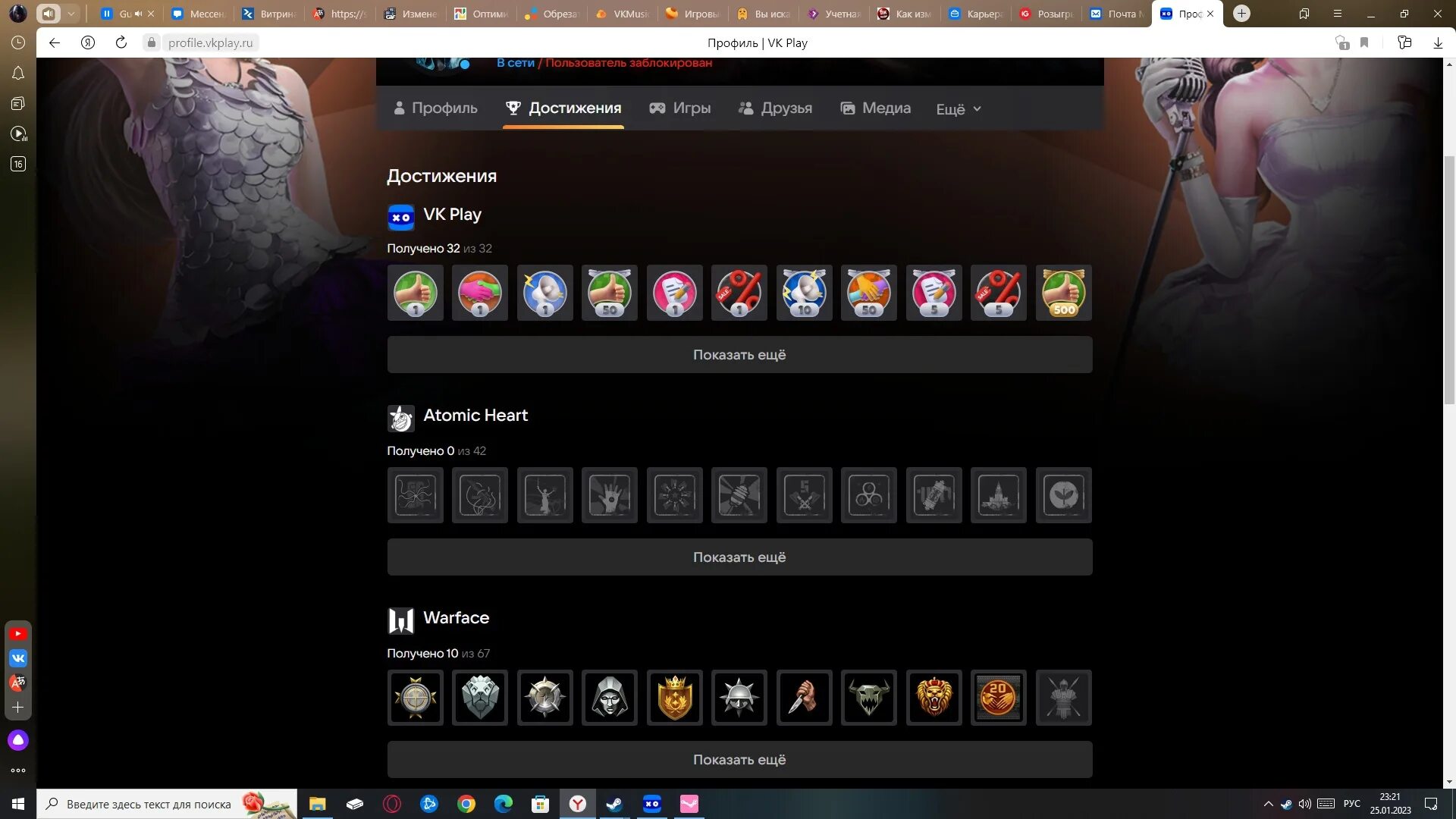
Task: Show hidden system tray icons
Action: (x=1268, y=804)
